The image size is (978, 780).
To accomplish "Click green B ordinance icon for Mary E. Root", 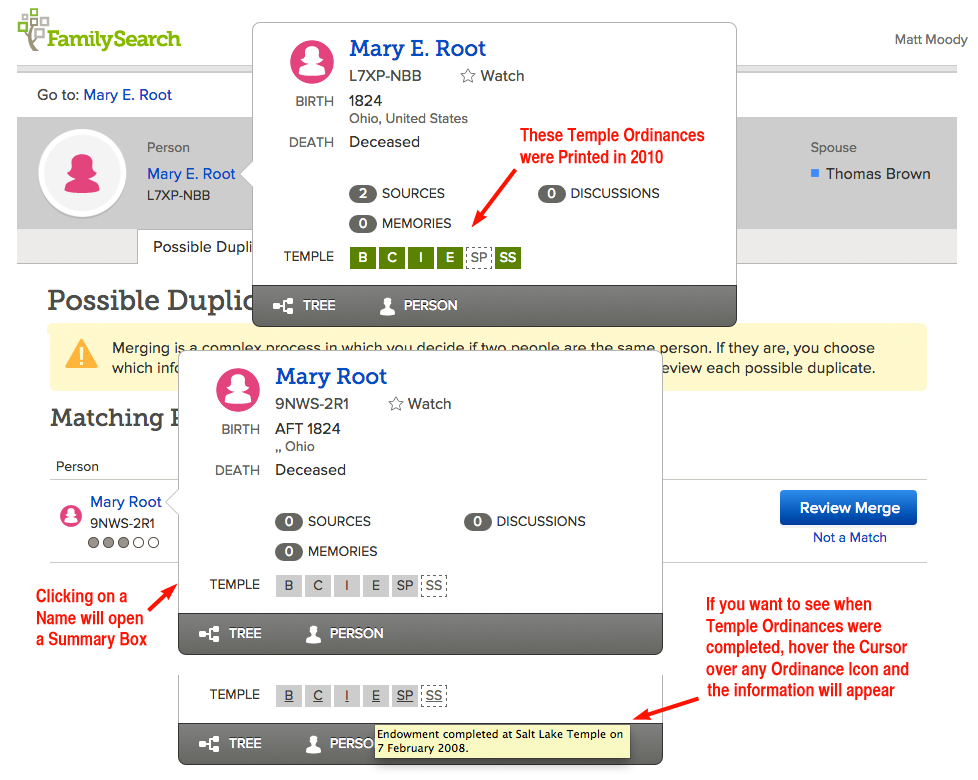I will pos(363,258).
